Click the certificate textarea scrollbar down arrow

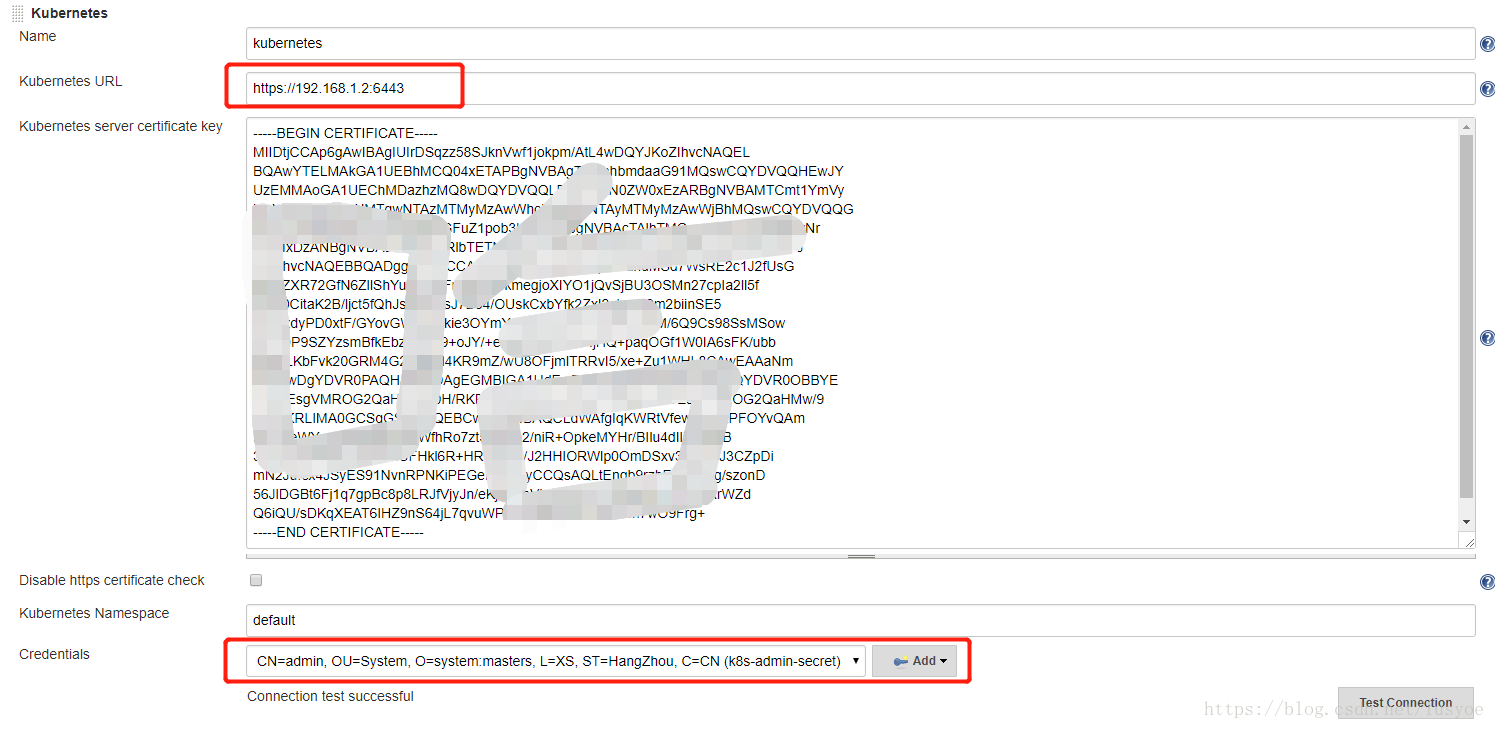point(1467,522)
